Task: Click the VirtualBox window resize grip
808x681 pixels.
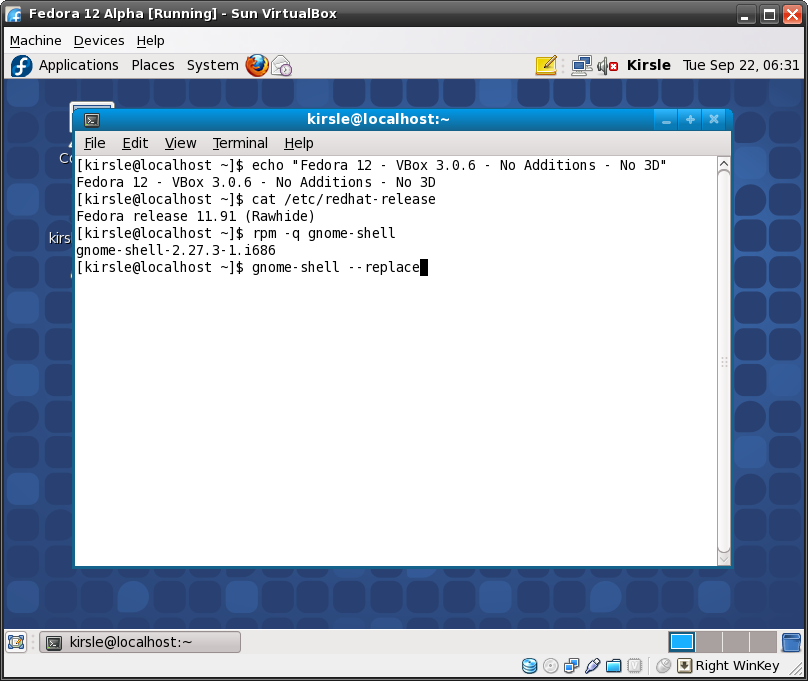Action: (796, 669)
